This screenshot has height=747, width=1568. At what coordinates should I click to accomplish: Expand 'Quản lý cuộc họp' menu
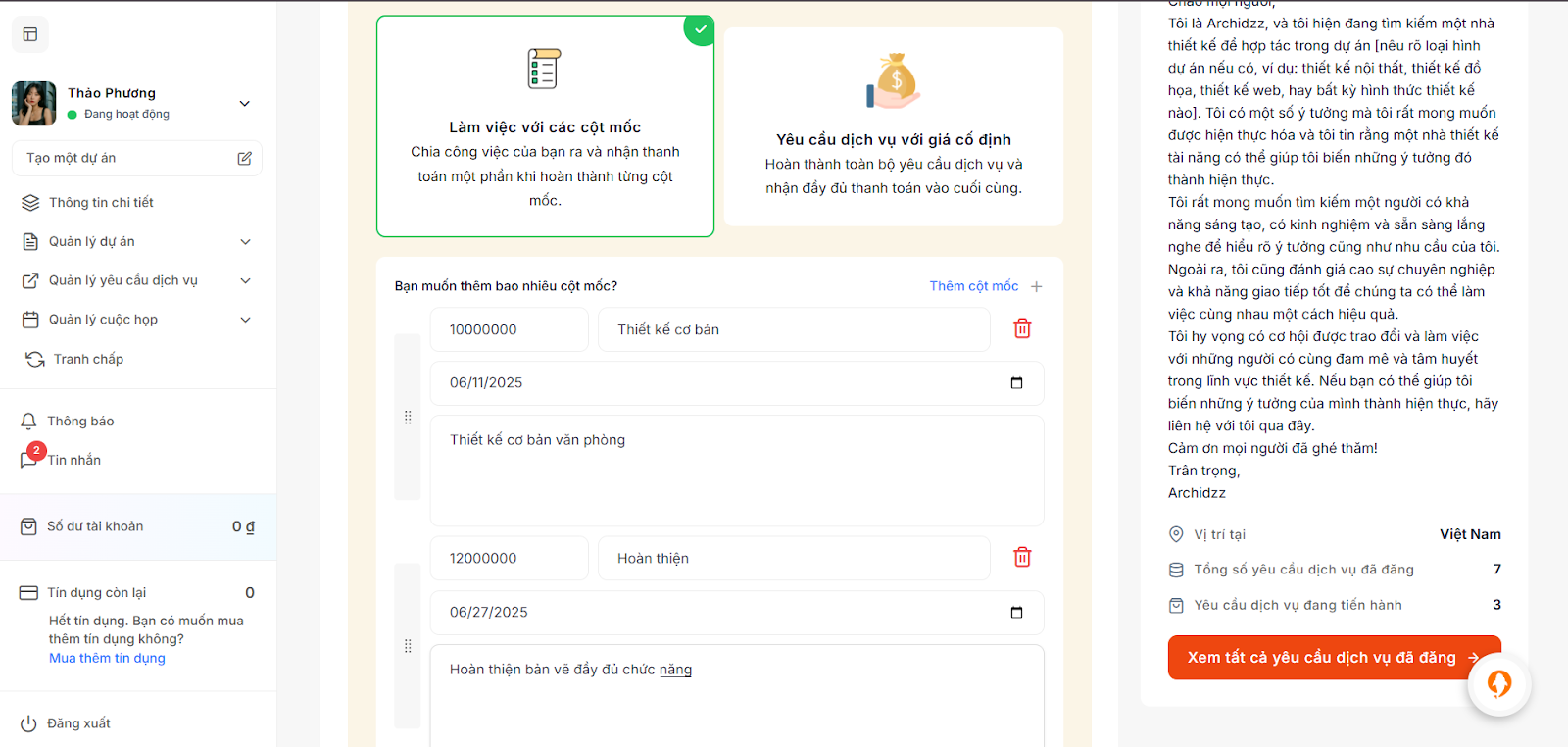(245, 320)
